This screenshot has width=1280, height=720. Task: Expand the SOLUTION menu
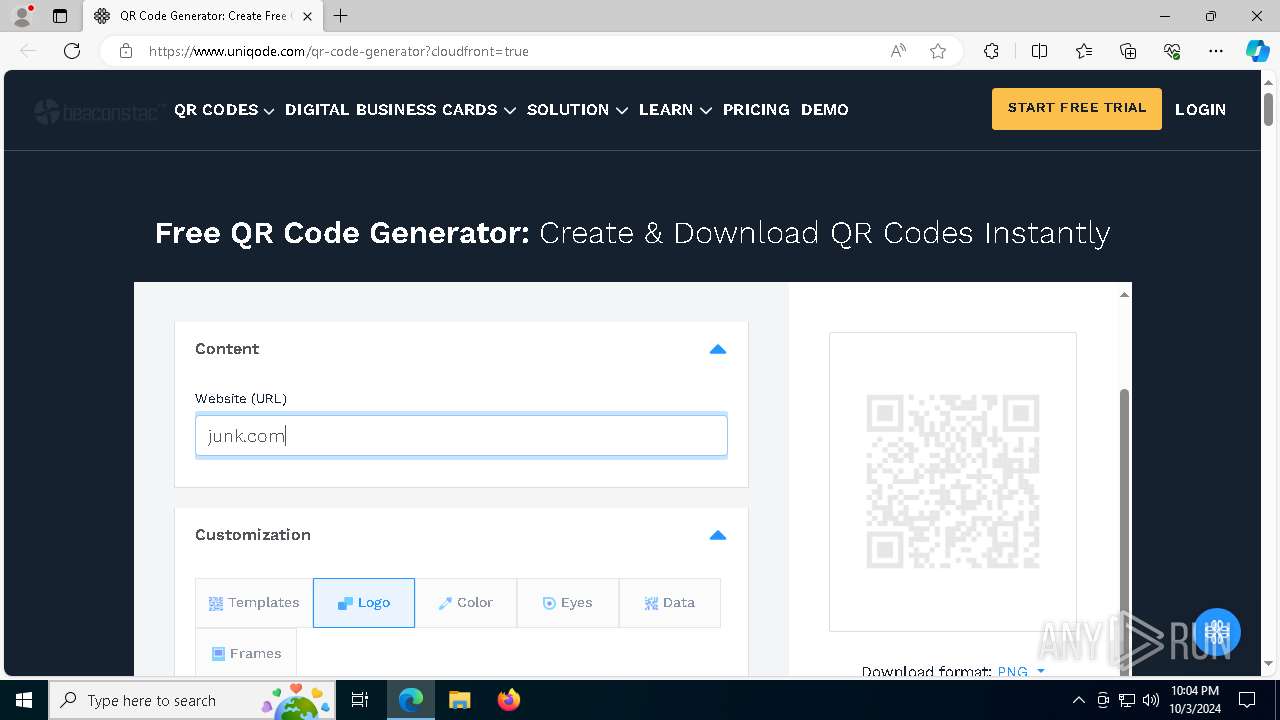[x=577, y=110]
